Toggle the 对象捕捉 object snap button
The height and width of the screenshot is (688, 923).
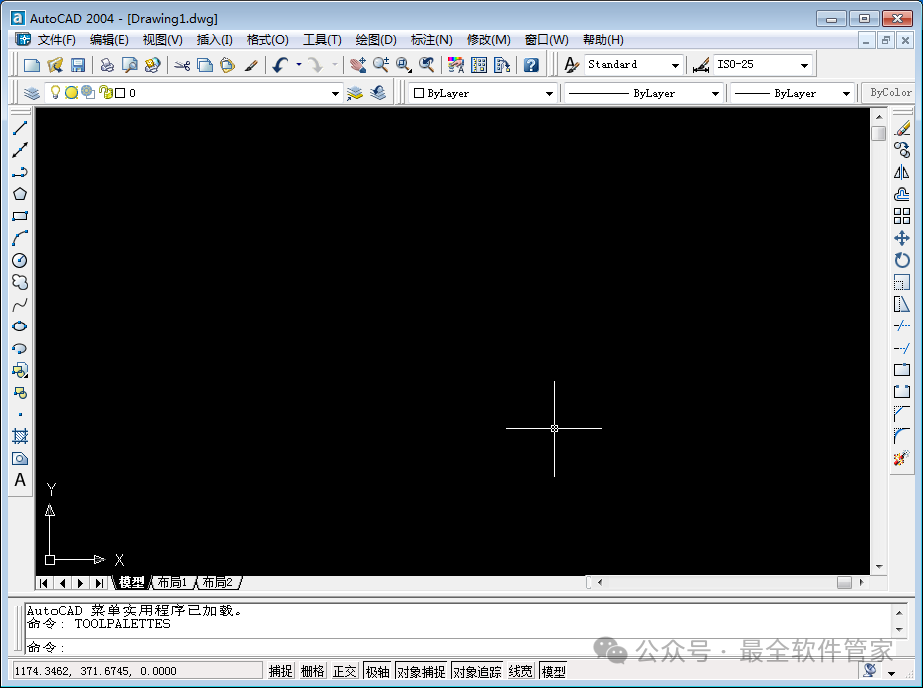421,671
